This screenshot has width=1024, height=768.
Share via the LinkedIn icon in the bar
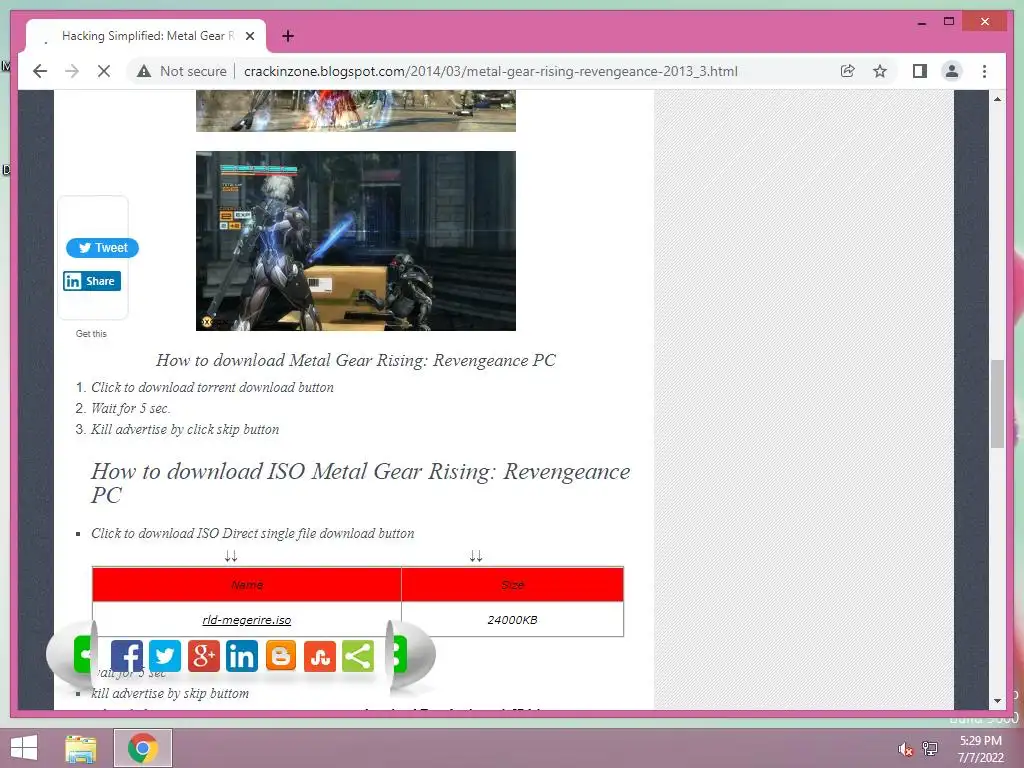point(242,656)
